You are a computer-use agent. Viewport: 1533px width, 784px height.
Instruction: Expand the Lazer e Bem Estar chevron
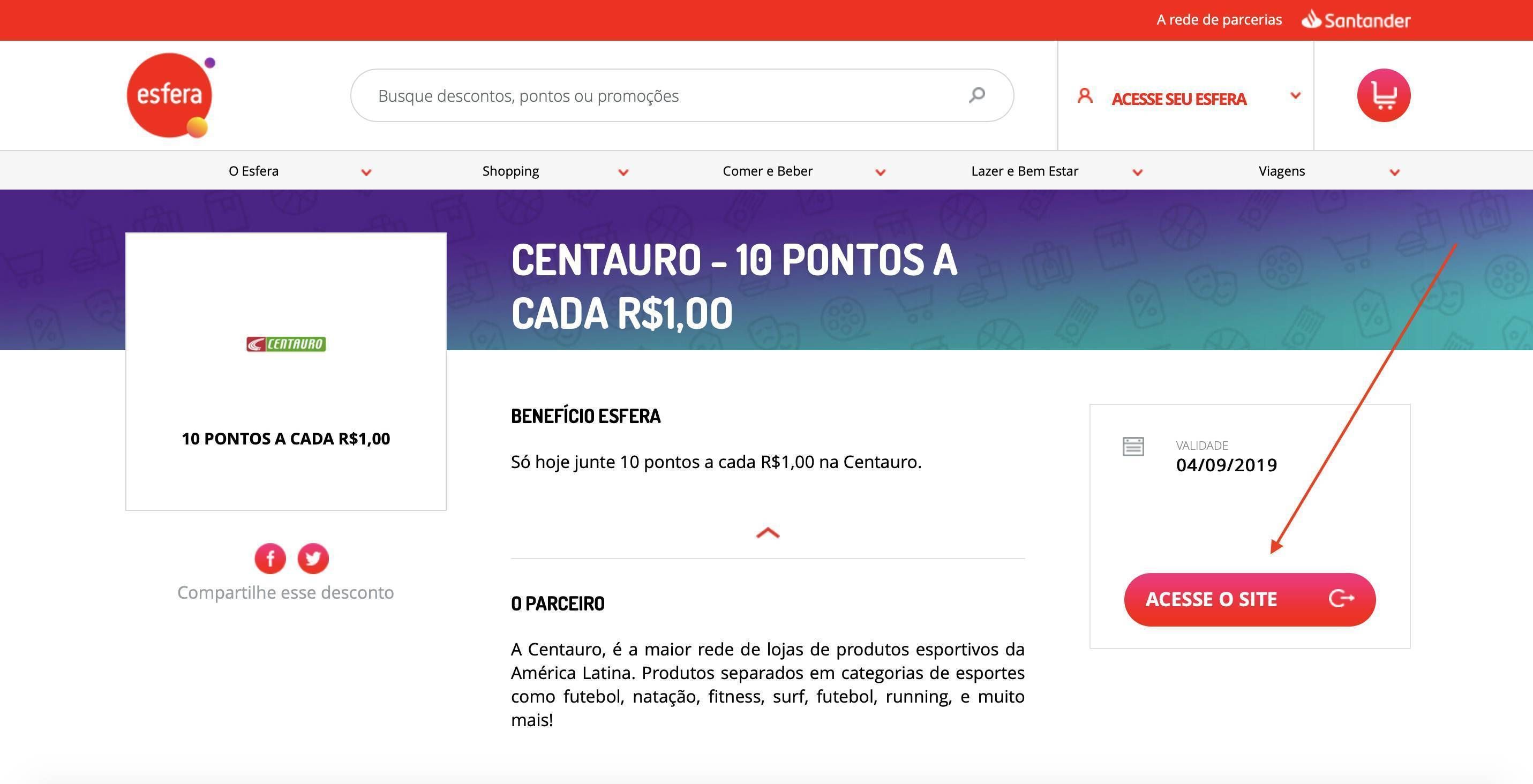point(1138,172)
